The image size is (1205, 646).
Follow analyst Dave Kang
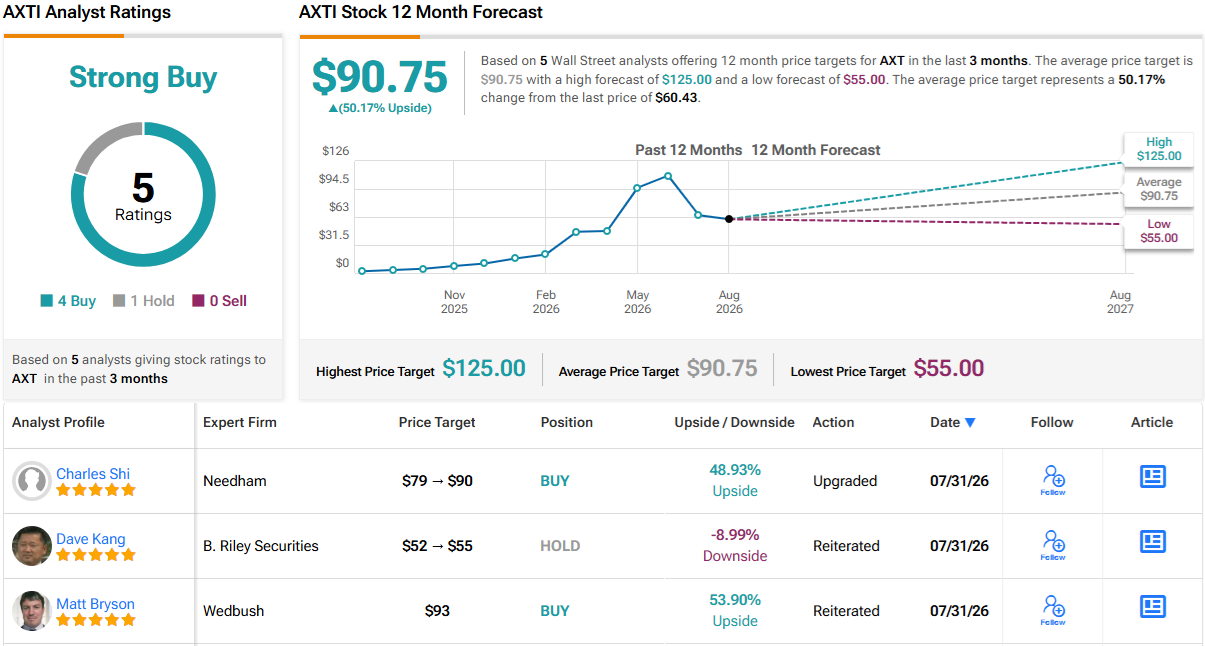1053,545
